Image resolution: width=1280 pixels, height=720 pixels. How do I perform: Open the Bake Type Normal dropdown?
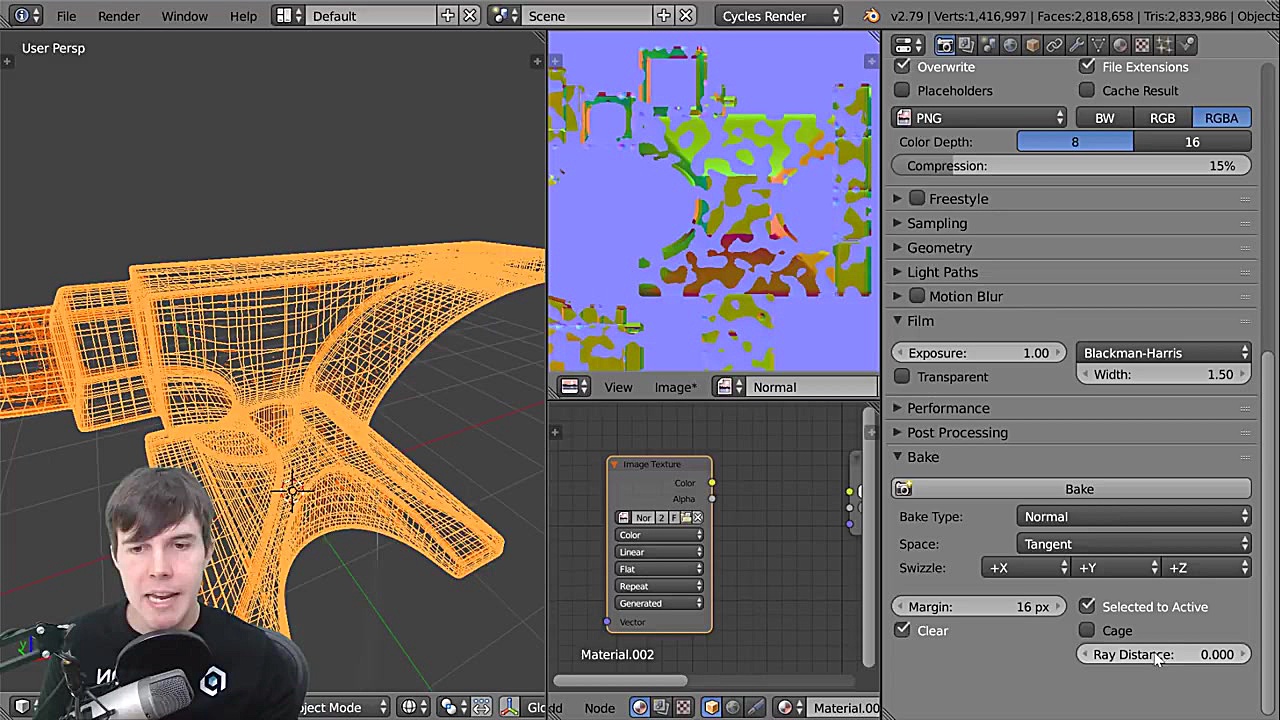1134,517
